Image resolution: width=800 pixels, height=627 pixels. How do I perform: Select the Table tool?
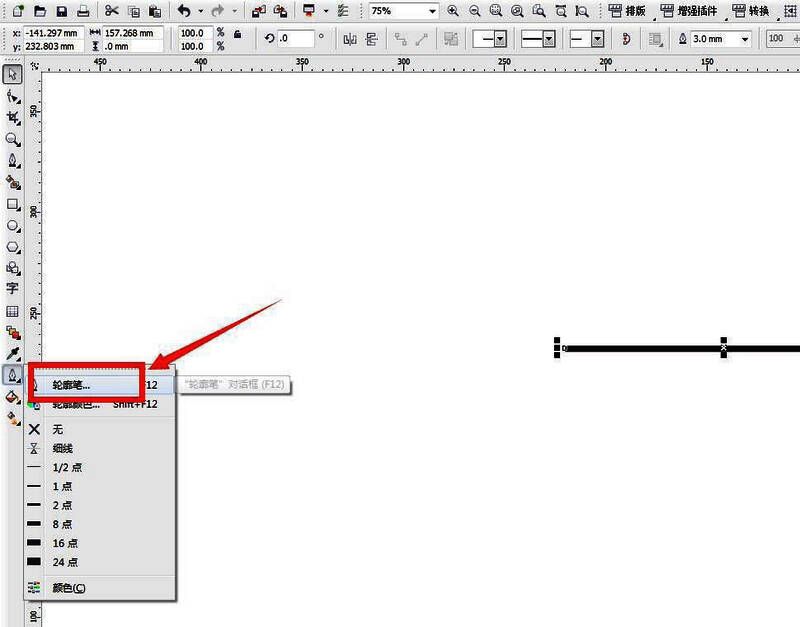point(13,311)
